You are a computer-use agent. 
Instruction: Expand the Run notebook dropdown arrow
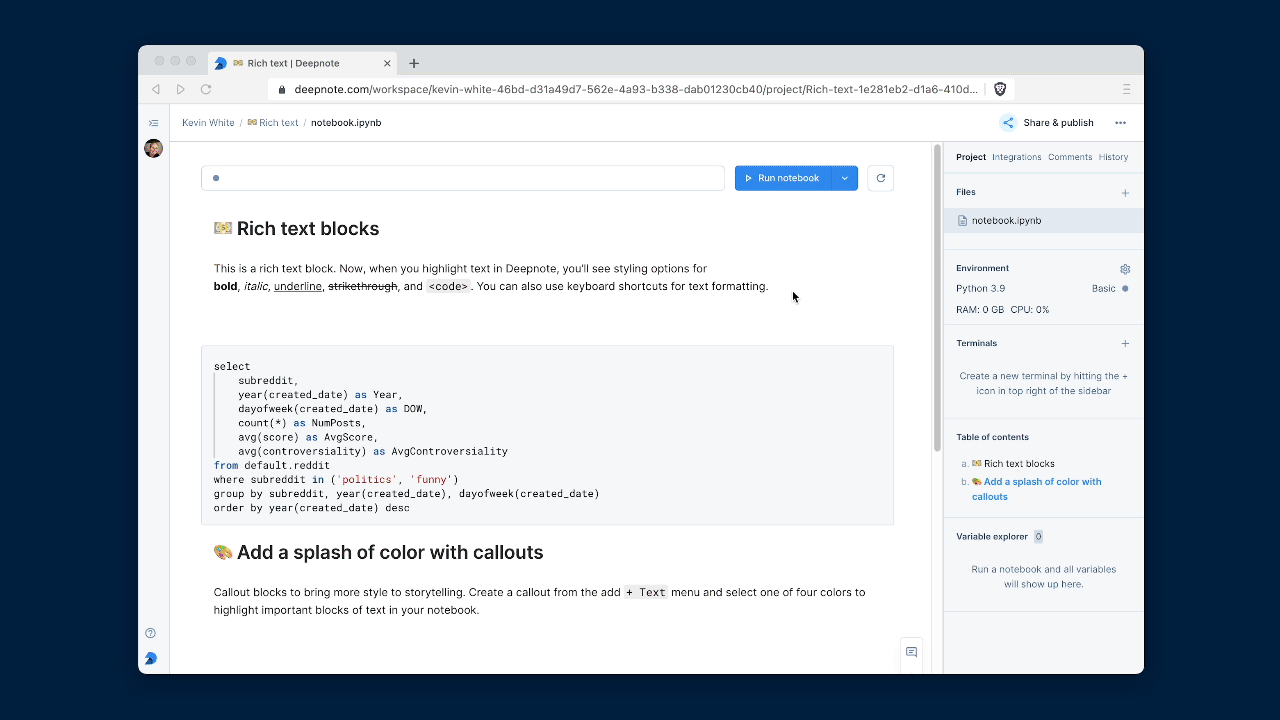click(845, 178)
